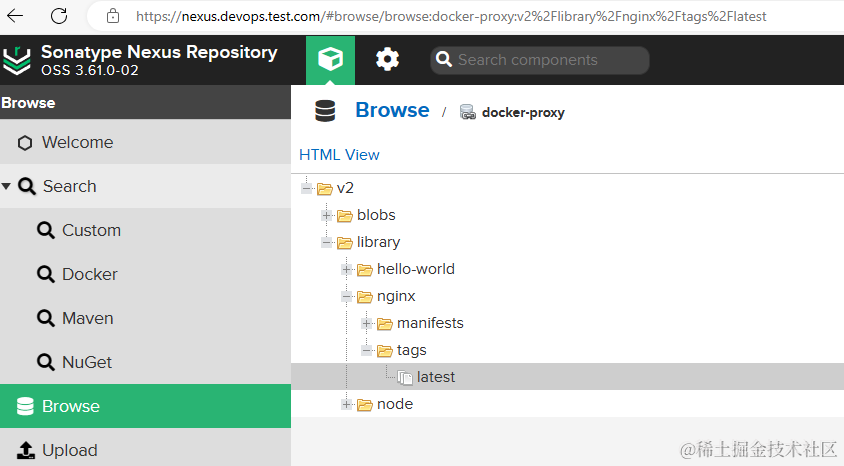Screen dimensions: 844x466
Task: Click the database icon beside Browse heading
Action: click(325, 111)
